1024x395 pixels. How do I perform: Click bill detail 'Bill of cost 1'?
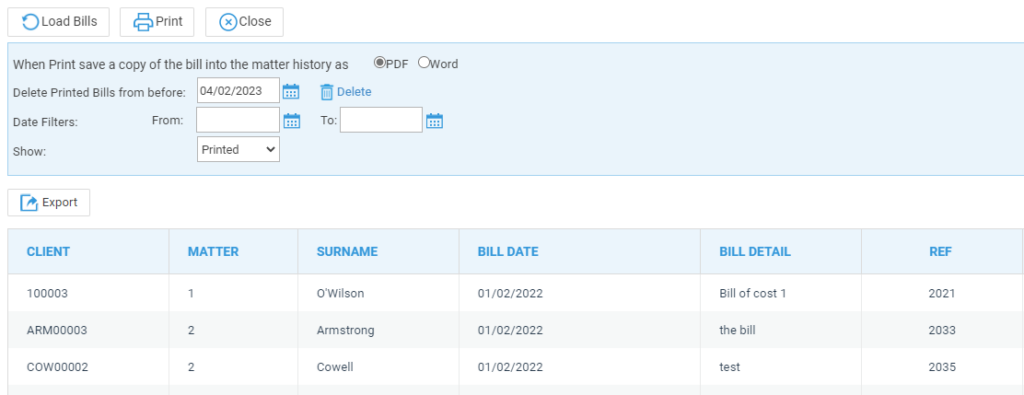coord(752,294)
